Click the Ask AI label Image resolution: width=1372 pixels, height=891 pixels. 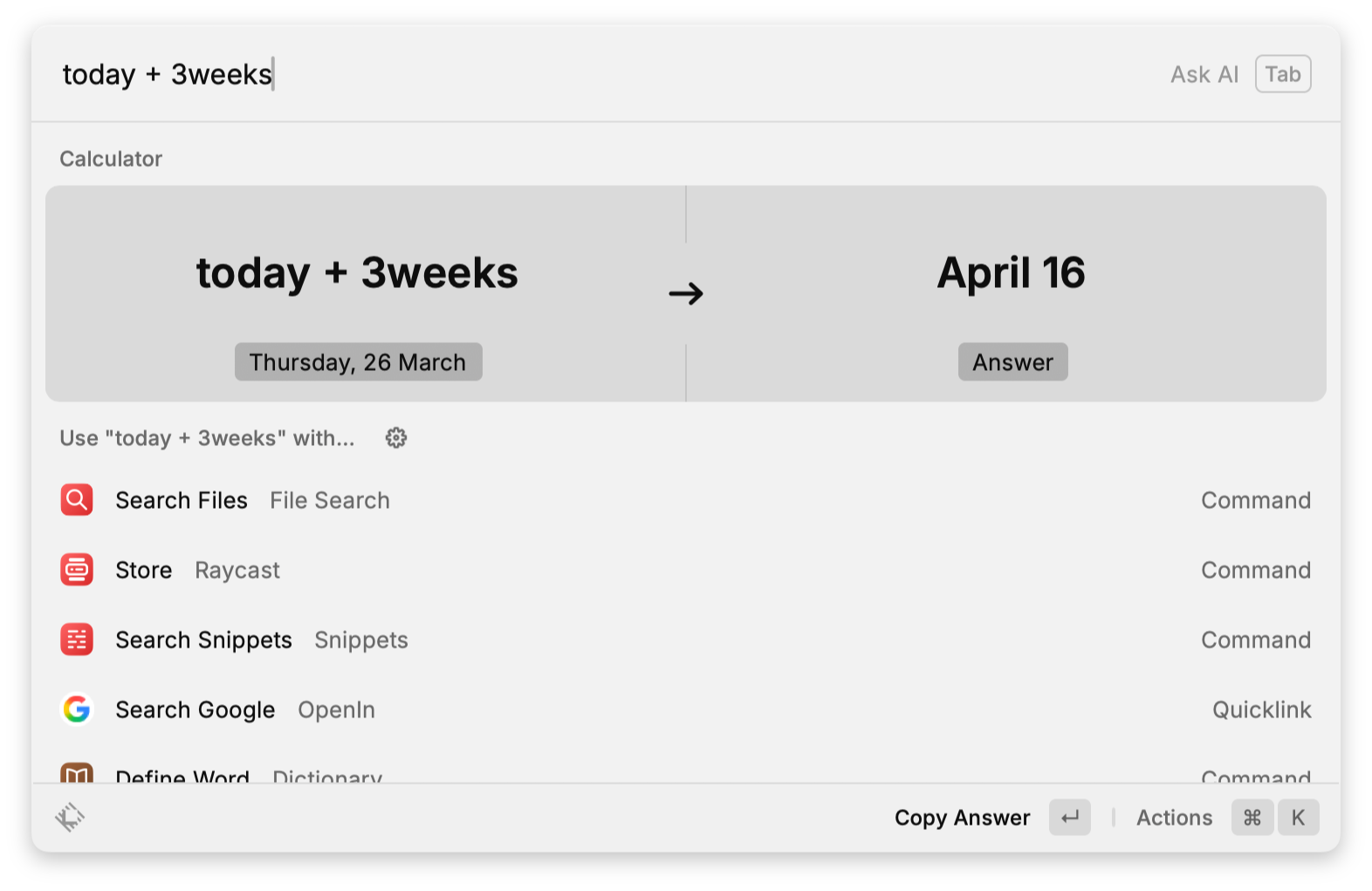[1204, 74]
